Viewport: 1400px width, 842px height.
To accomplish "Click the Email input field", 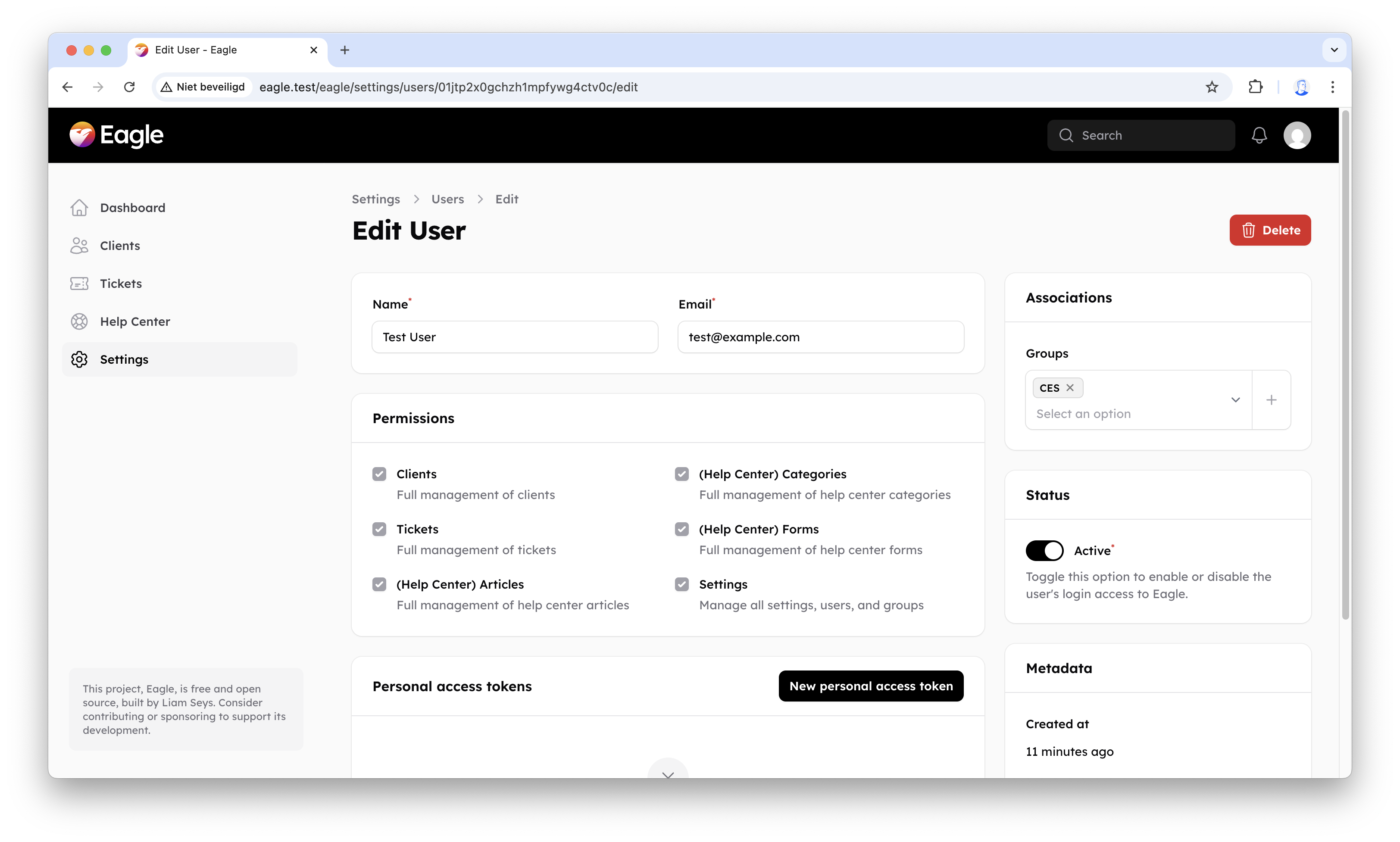I will (x=820, y=337).
